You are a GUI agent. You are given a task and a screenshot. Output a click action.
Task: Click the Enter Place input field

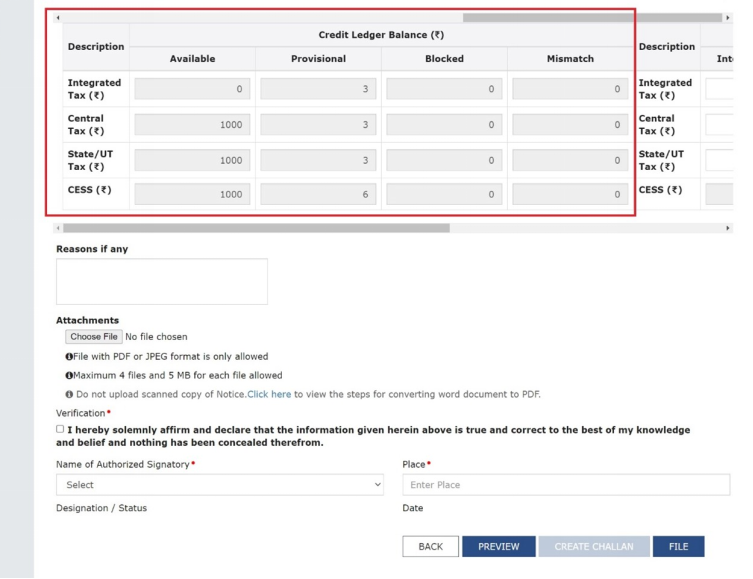click(566, 485)
